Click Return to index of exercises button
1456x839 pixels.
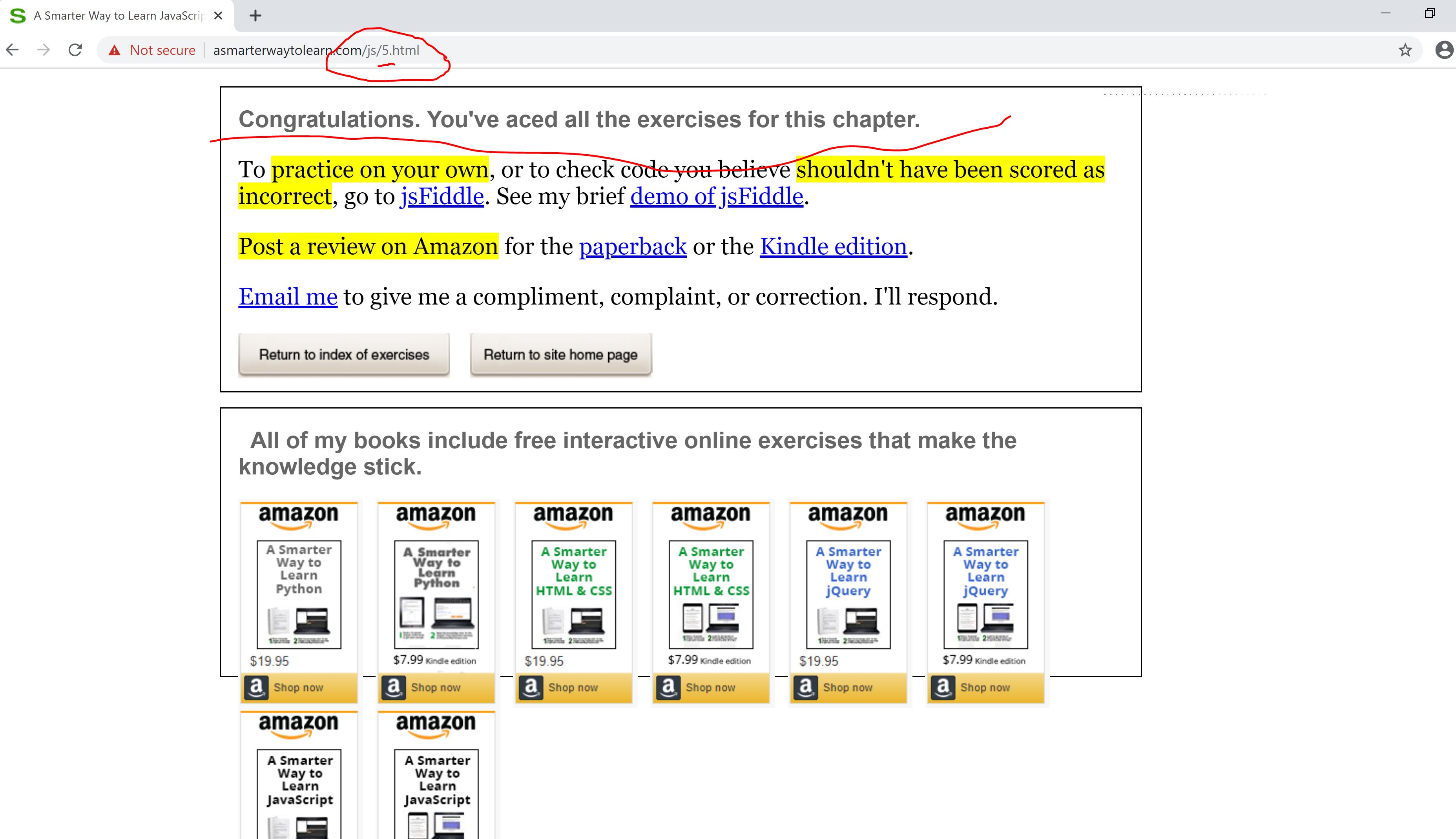(344, 354)
